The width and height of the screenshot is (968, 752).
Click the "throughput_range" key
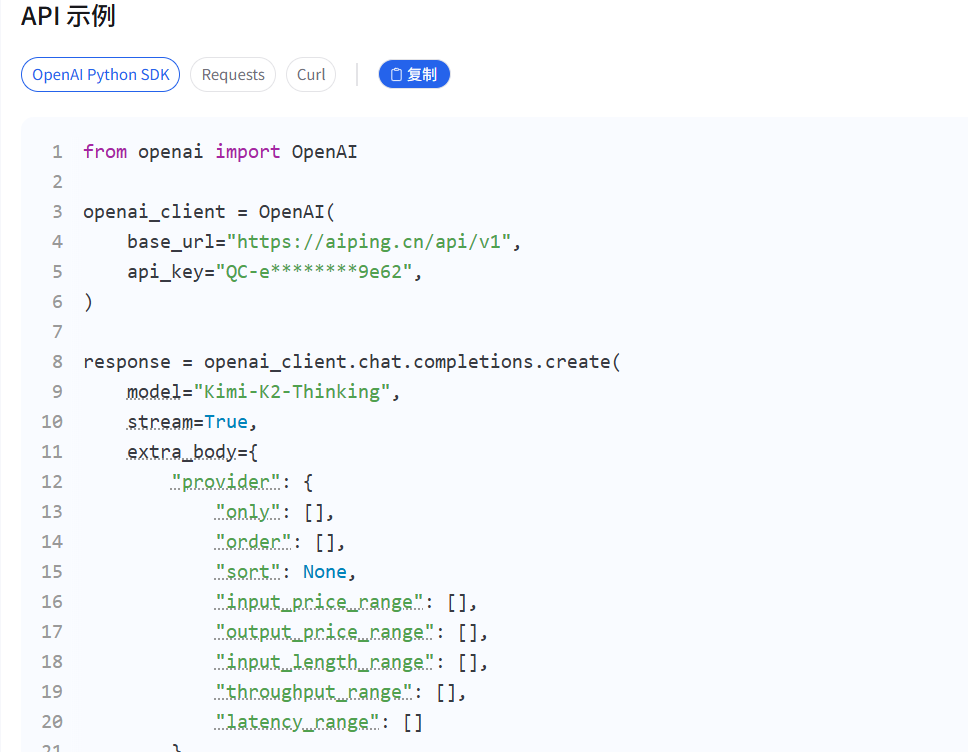coord(314,692)
